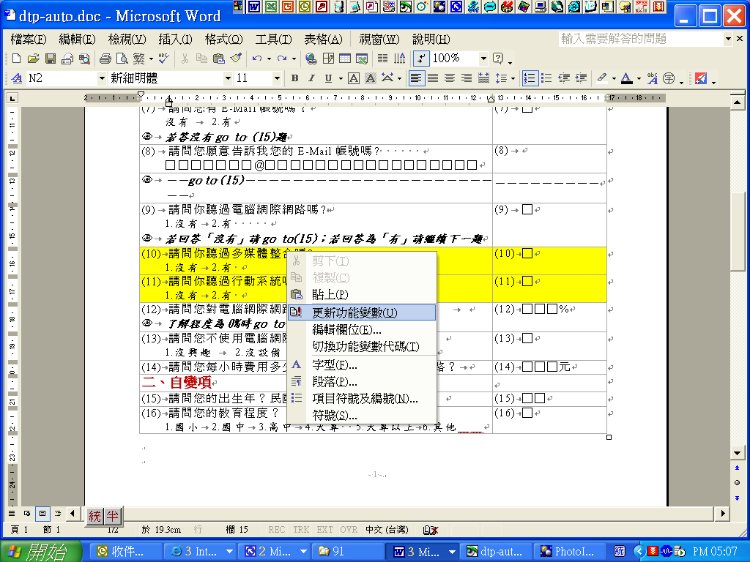This screenshot has height=562, width=750.
Task: Open the underline style dropdown arrow
Action: point(340,78)
